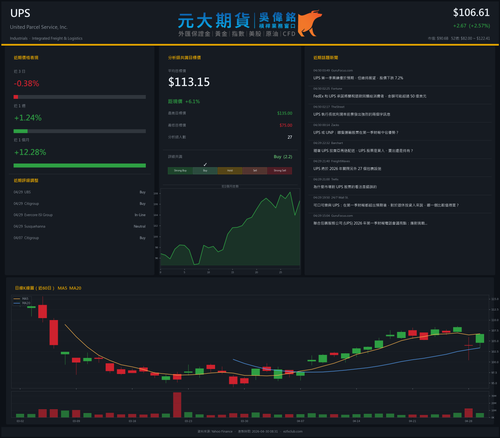Click the last green candlestick on the right

click(480, 338)
